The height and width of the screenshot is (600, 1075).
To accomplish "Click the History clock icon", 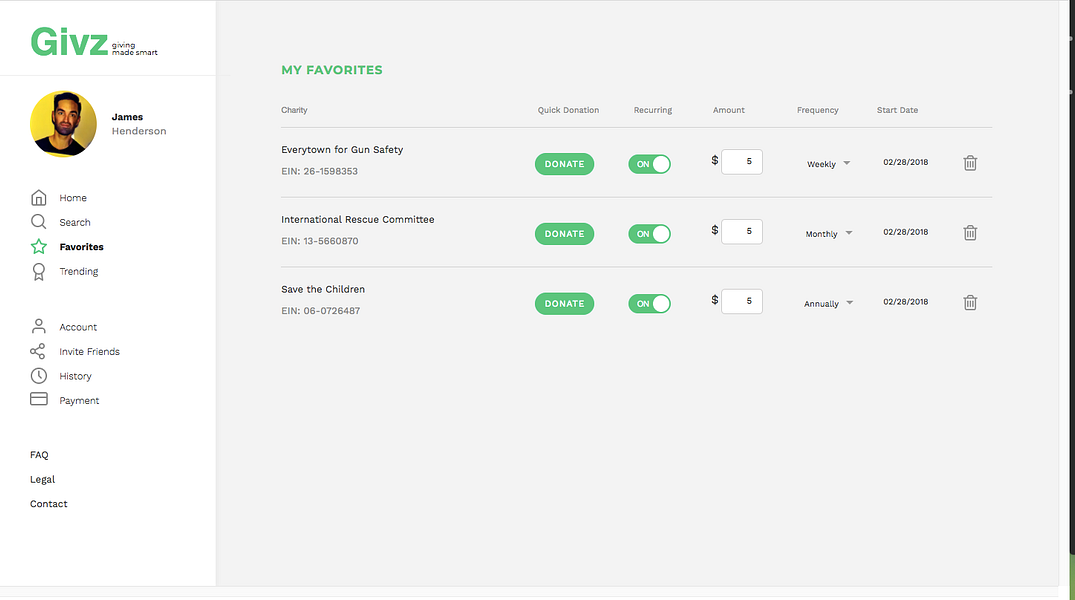I will click(x=38, y=376).
